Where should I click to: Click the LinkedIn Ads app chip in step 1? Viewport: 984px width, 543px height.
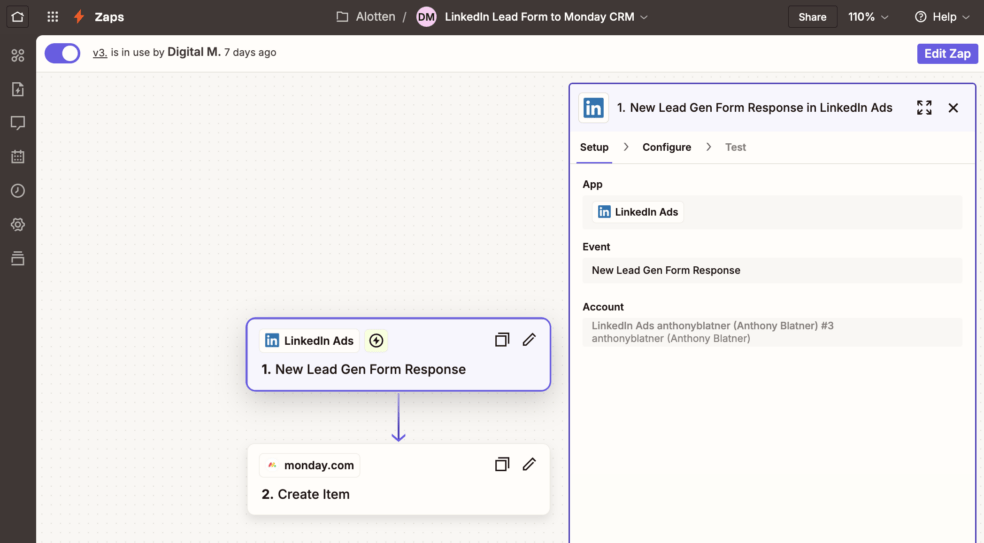pyautogui.click(x=309, y=340)
